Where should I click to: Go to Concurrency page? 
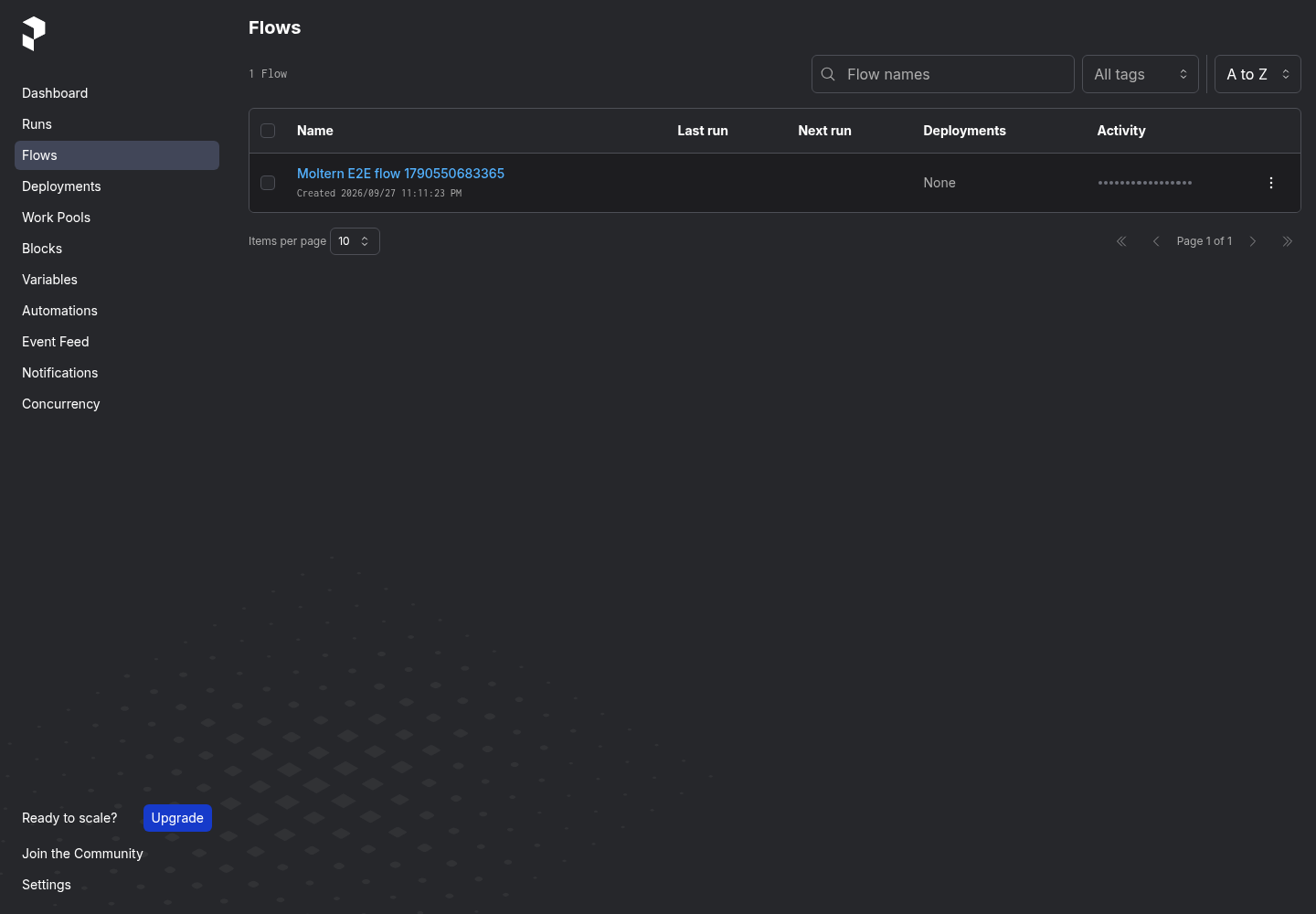[x=117, y=404]
